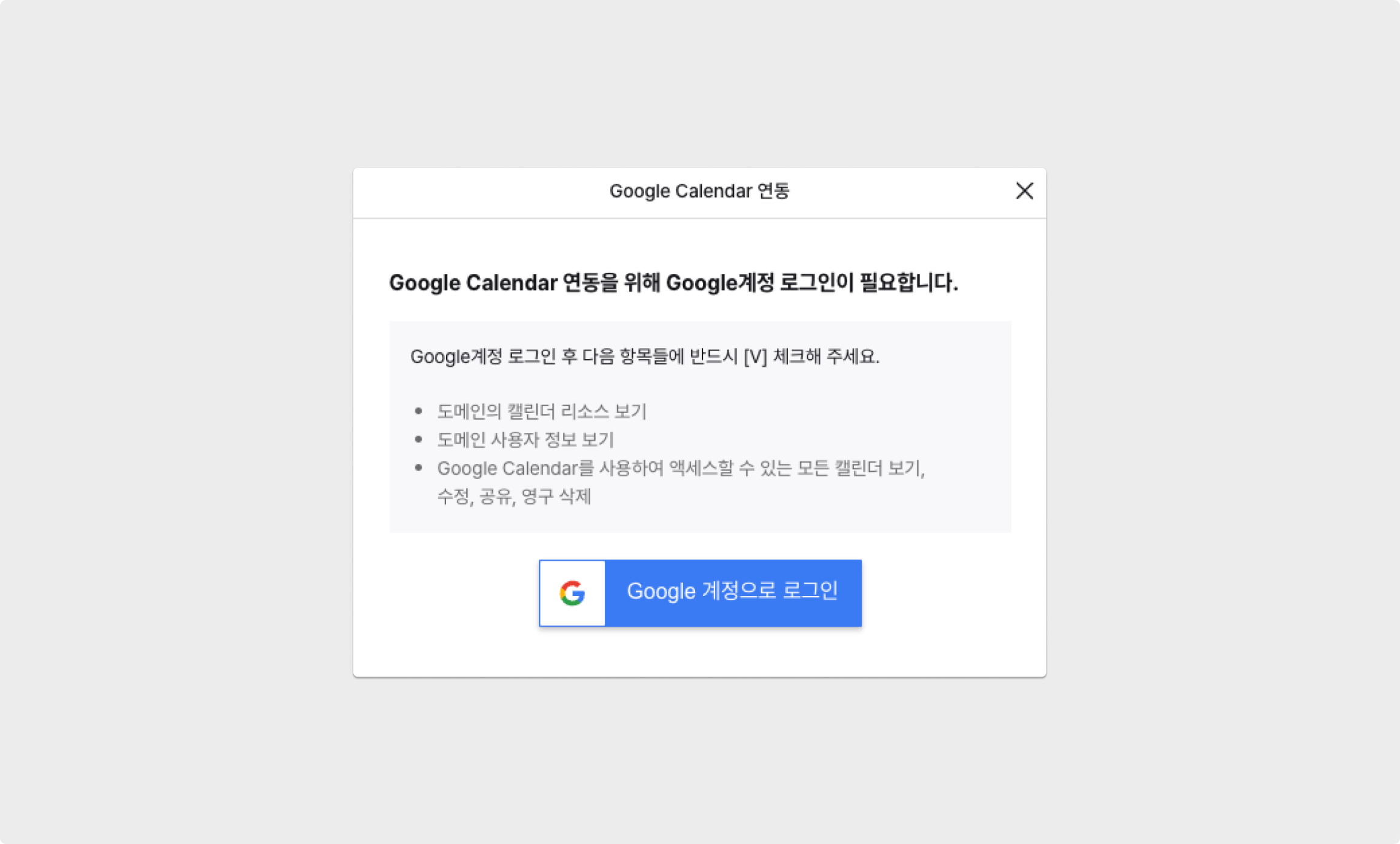Click the 수정, 공유, 영구 삭제 text

coord(513,496)
